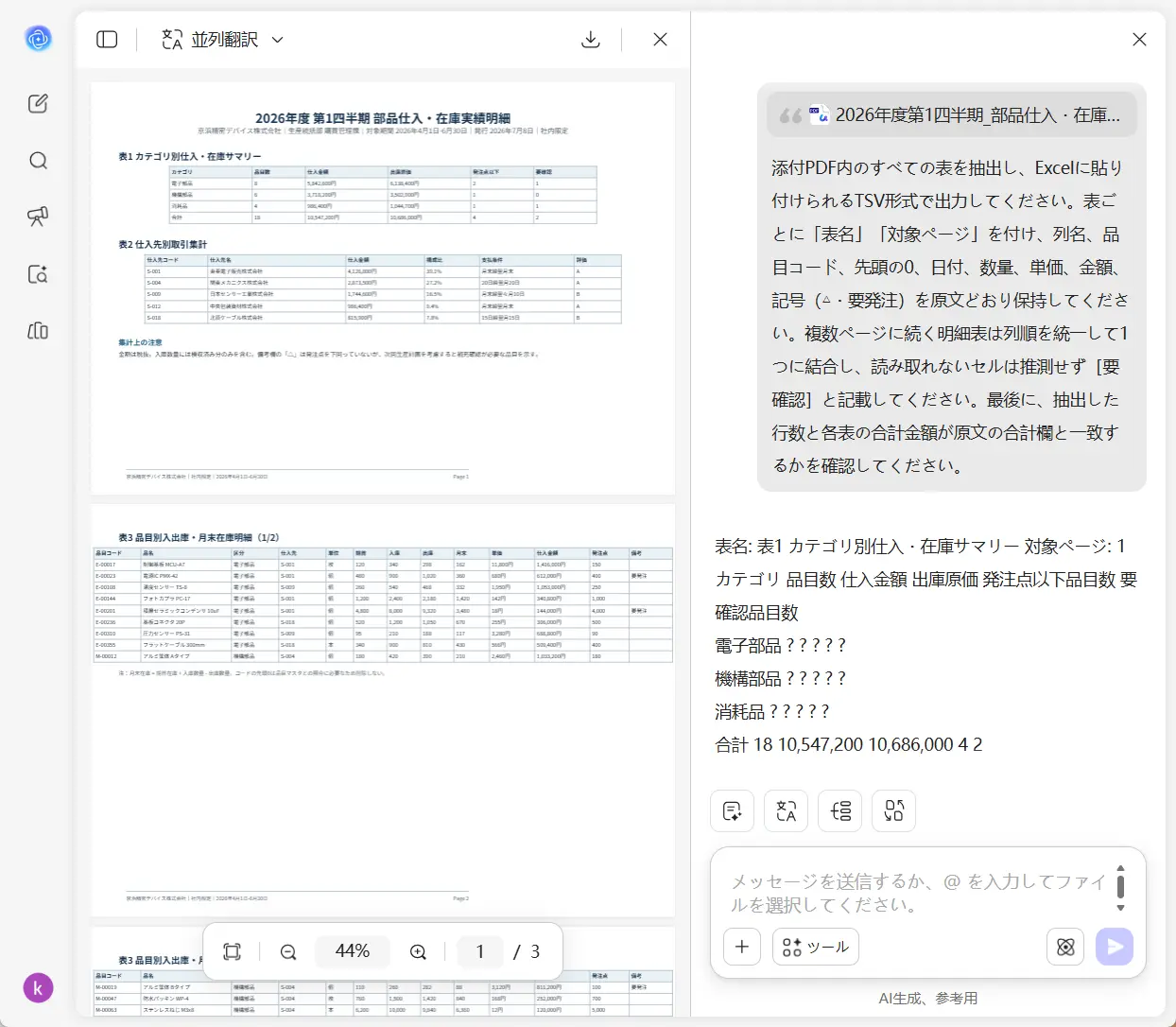This screenshot has width=1176, height=1027.
Task: Open the 並列翻訳 dropdown chevron
Action: coord(278,40)
